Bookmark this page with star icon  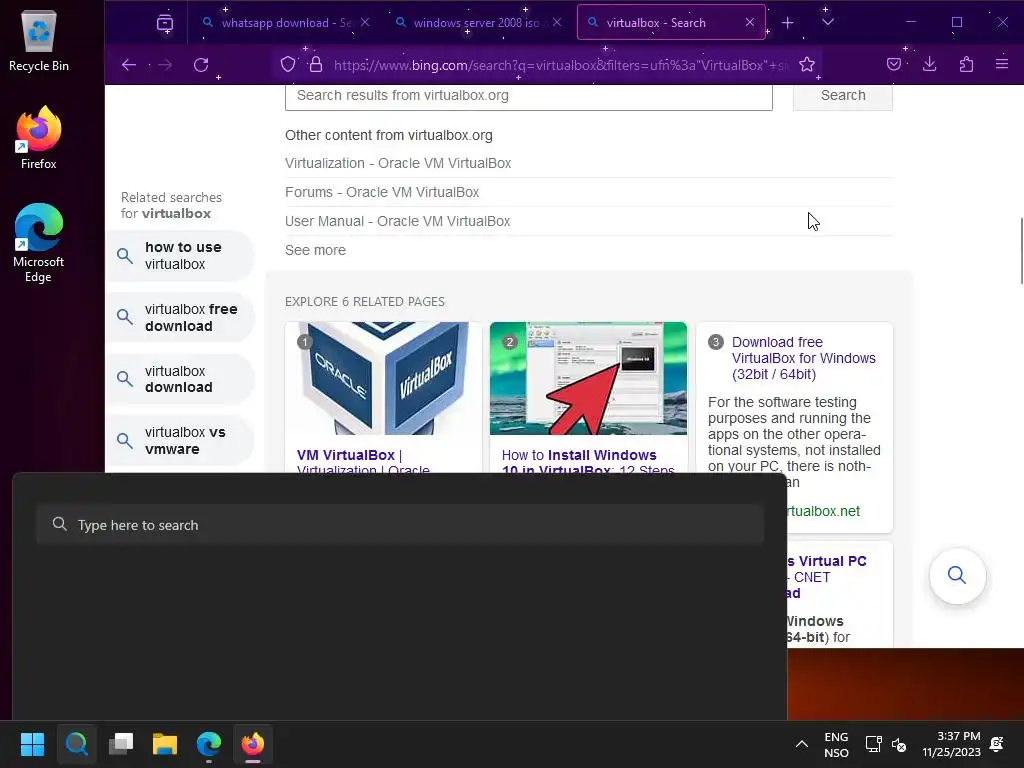[807, 64]
